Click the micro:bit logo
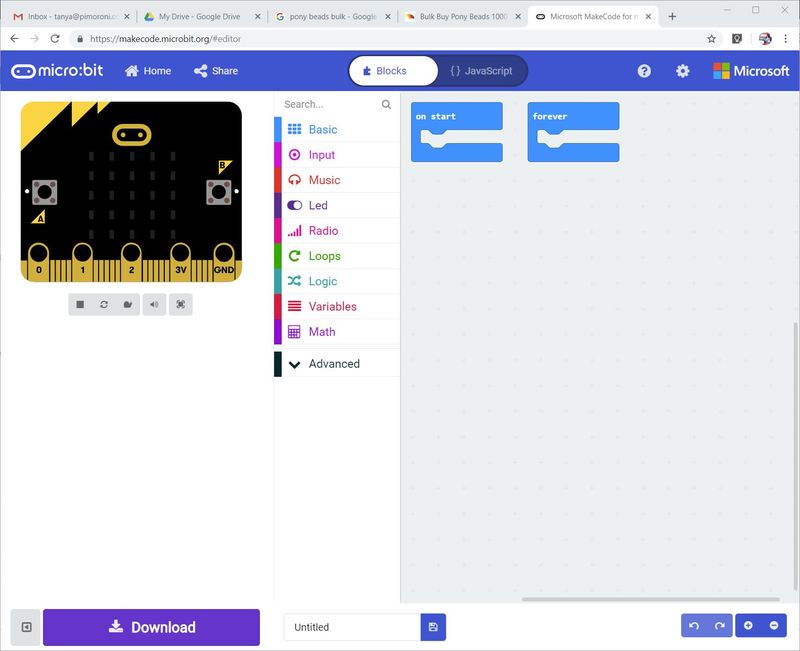Image resolution: width=800 pixels, height=651 pixels. 57,70
